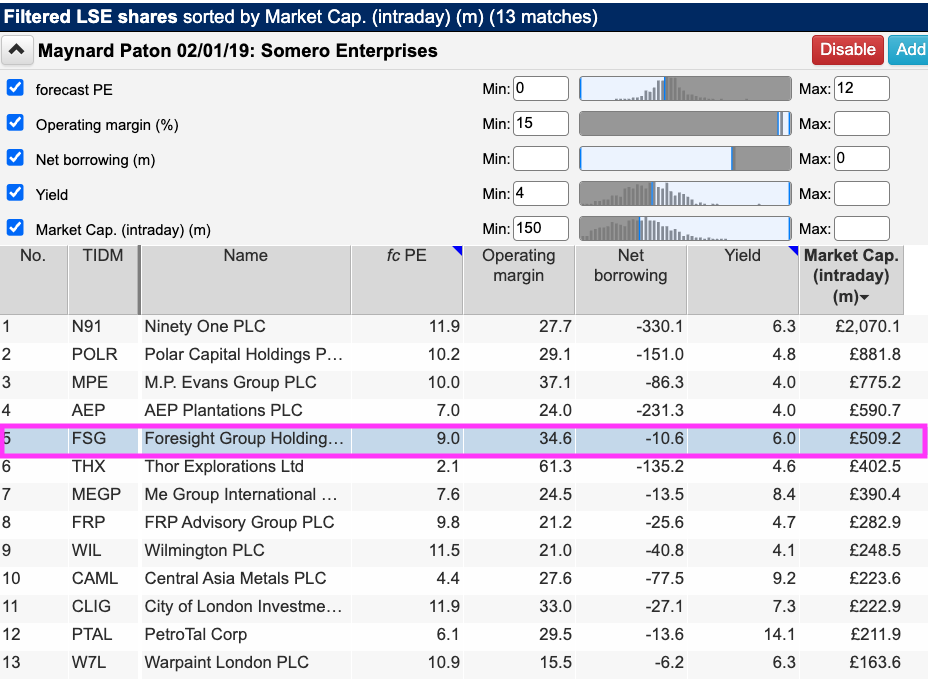Screen dimensions: 928x685
Task: Click yield value 14.1 for PetroTal
Action: (x=779, y=634)
